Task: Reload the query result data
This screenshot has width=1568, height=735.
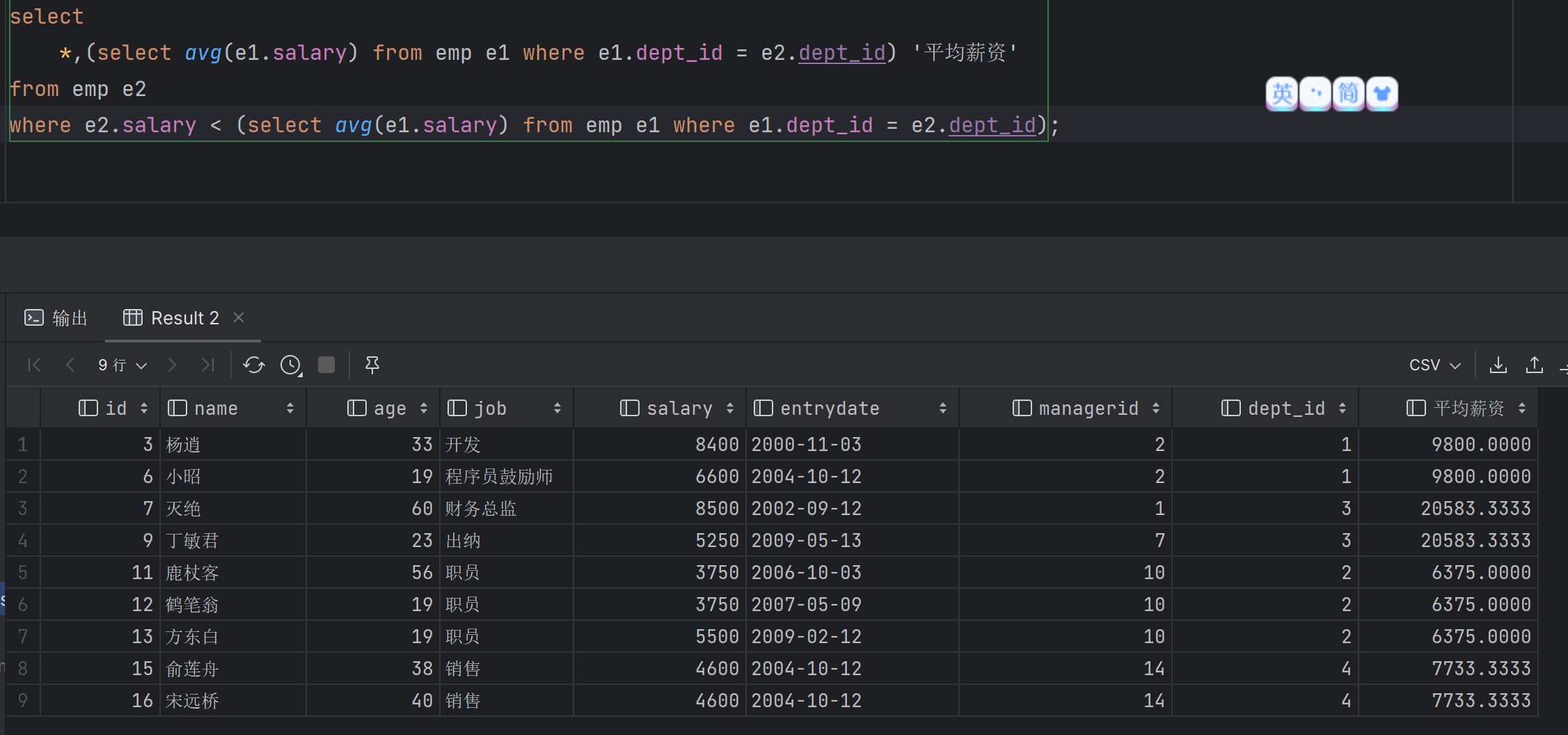Action: (x=254, y=365)
